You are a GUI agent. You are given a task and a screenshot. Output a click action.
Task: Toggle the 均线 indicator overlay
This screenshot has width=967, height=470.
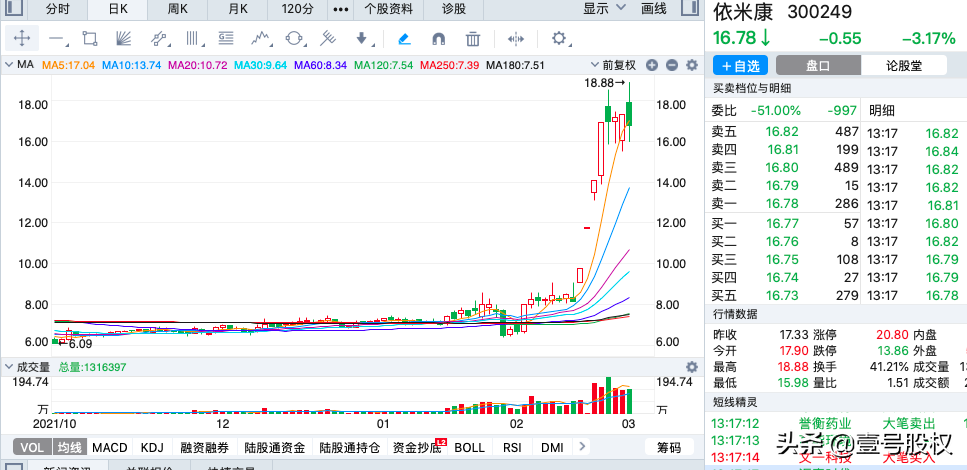coord(68,447)
